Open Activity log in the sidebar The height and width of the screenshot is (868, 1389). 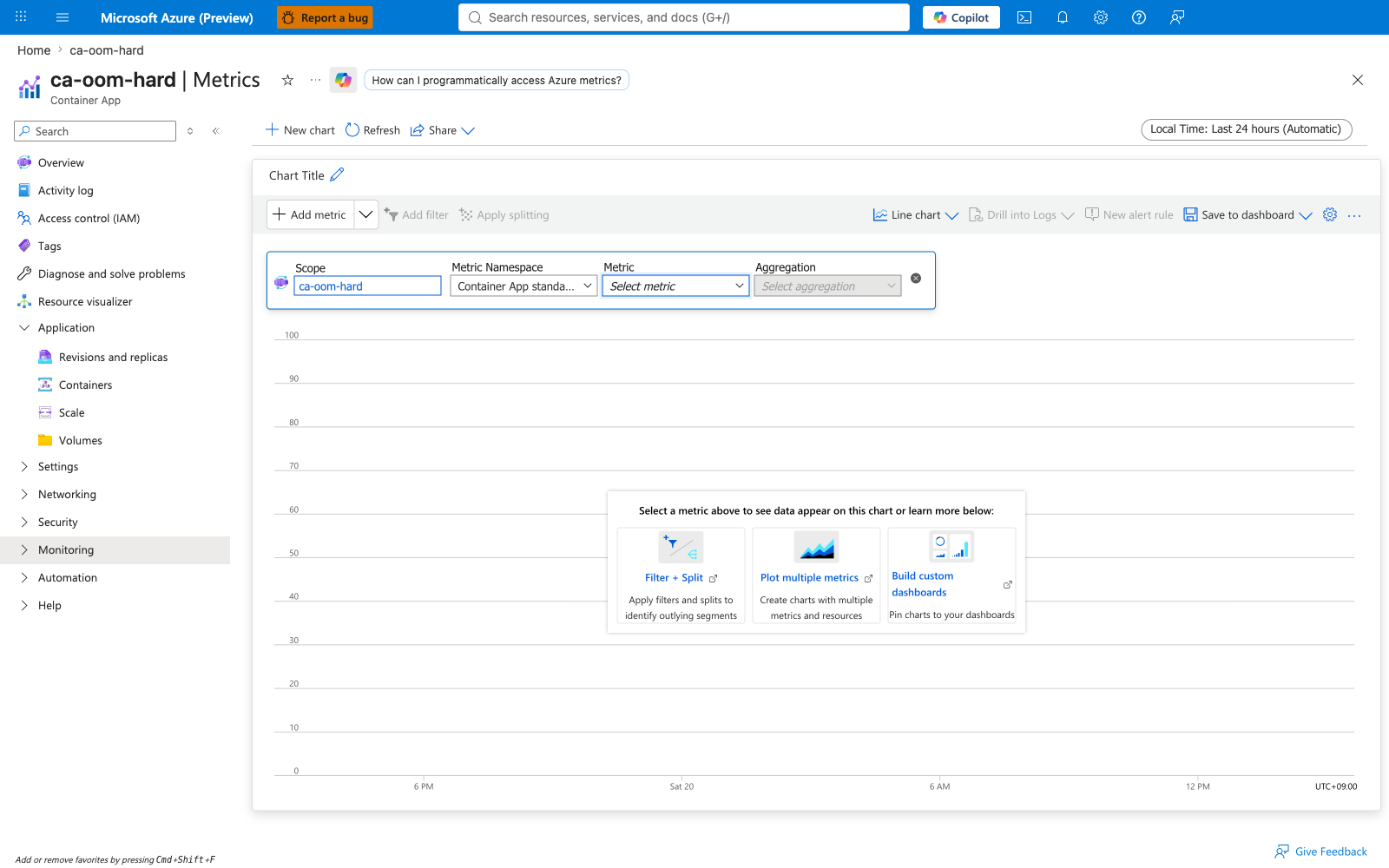point(65,190)
